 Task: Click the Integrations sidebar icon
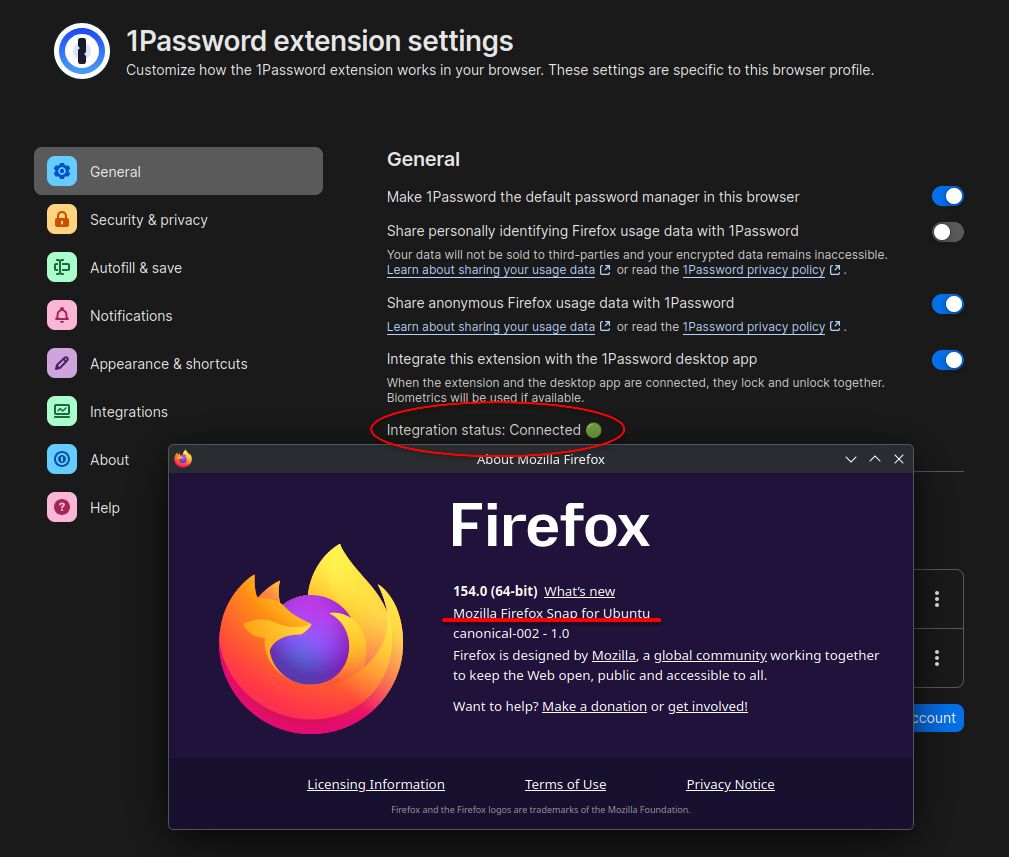[x=62, y=411]
